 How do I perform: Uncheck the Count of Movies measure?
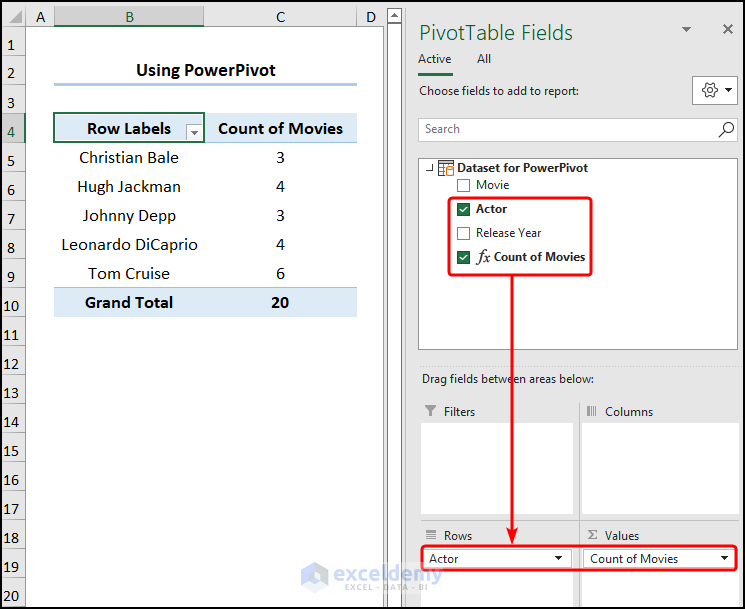(463, 257)
